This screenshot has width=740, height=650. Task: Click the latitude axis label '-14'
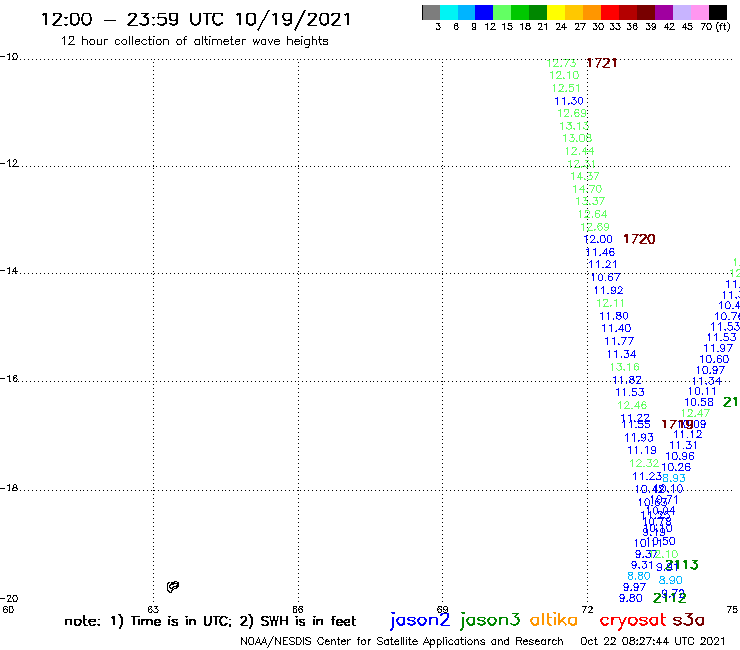9,270
